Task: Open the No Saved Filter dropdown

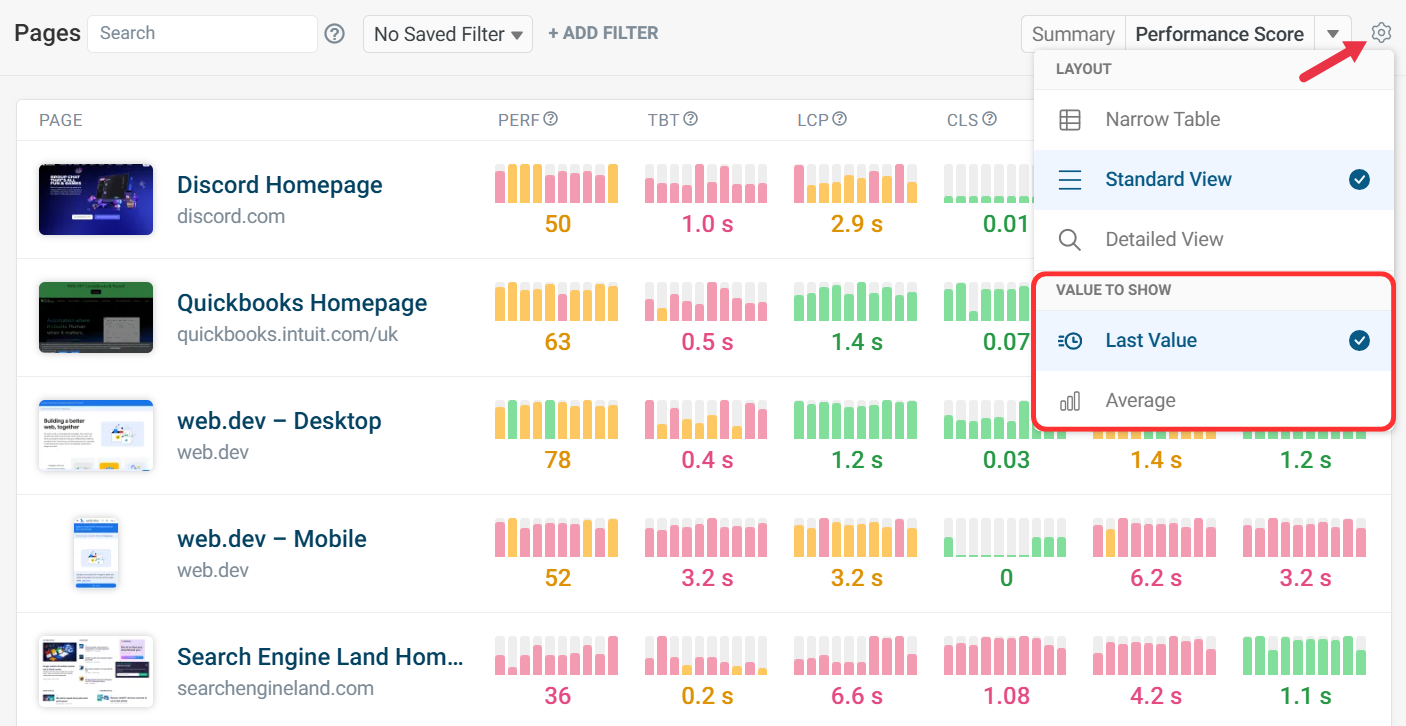Action: pos(447,34)
